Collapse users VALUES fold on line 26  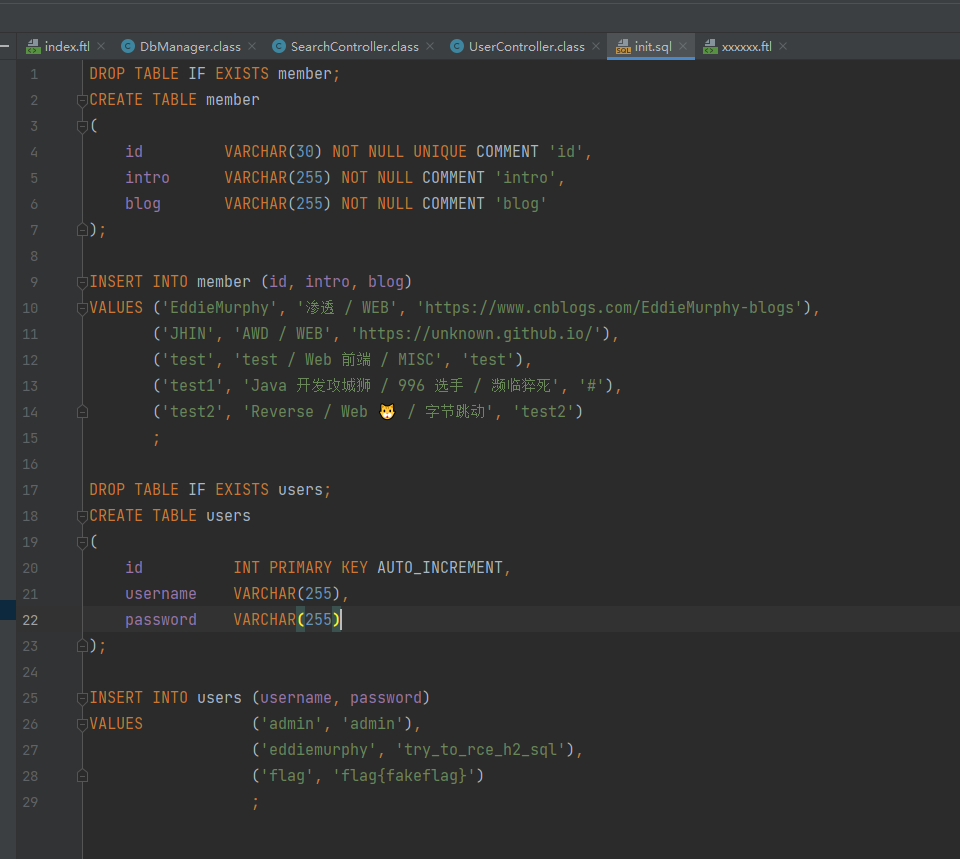click(x=82, y=724)
